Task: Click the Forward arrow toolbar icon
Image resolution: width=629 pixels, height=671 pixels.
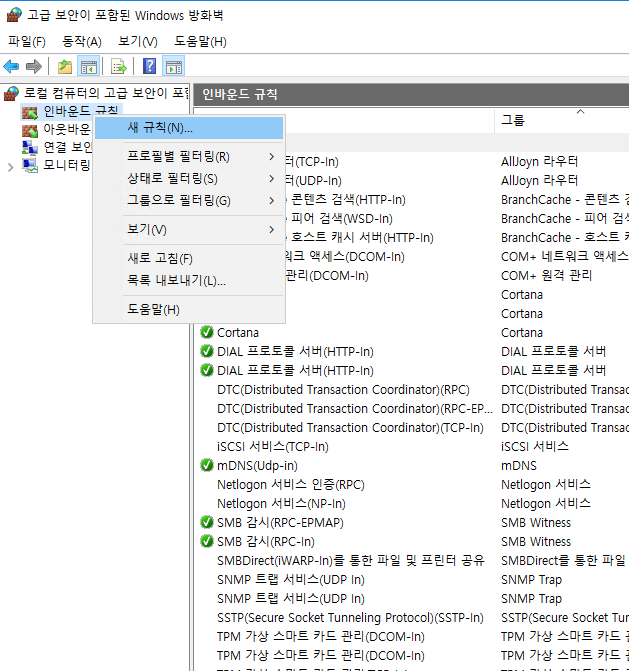Action: click(34, 67)
